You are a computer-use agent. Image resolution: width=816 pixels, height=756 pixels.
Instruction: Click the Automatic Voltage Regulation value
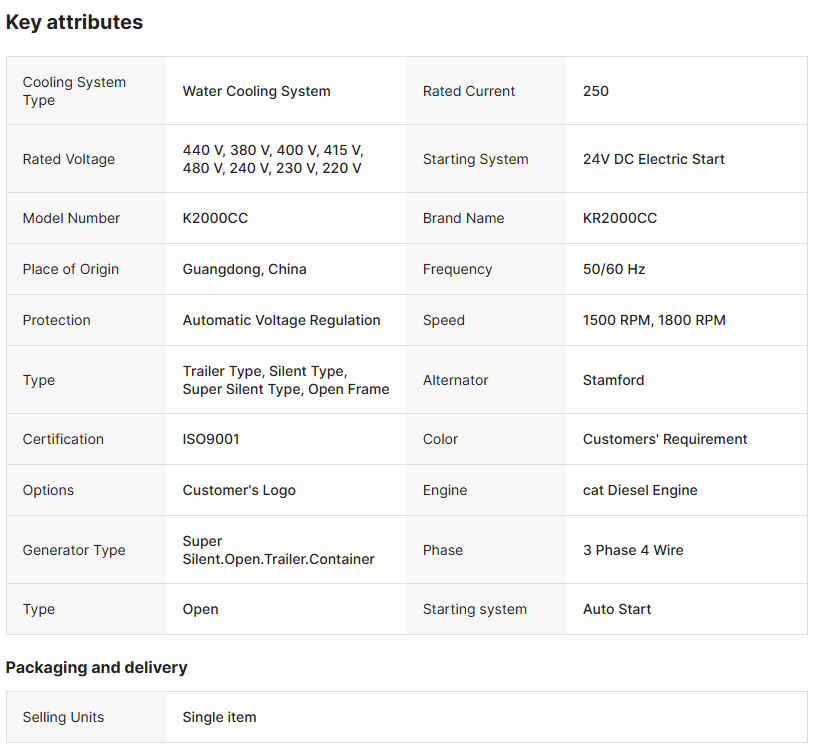click(x=281, y=320)
